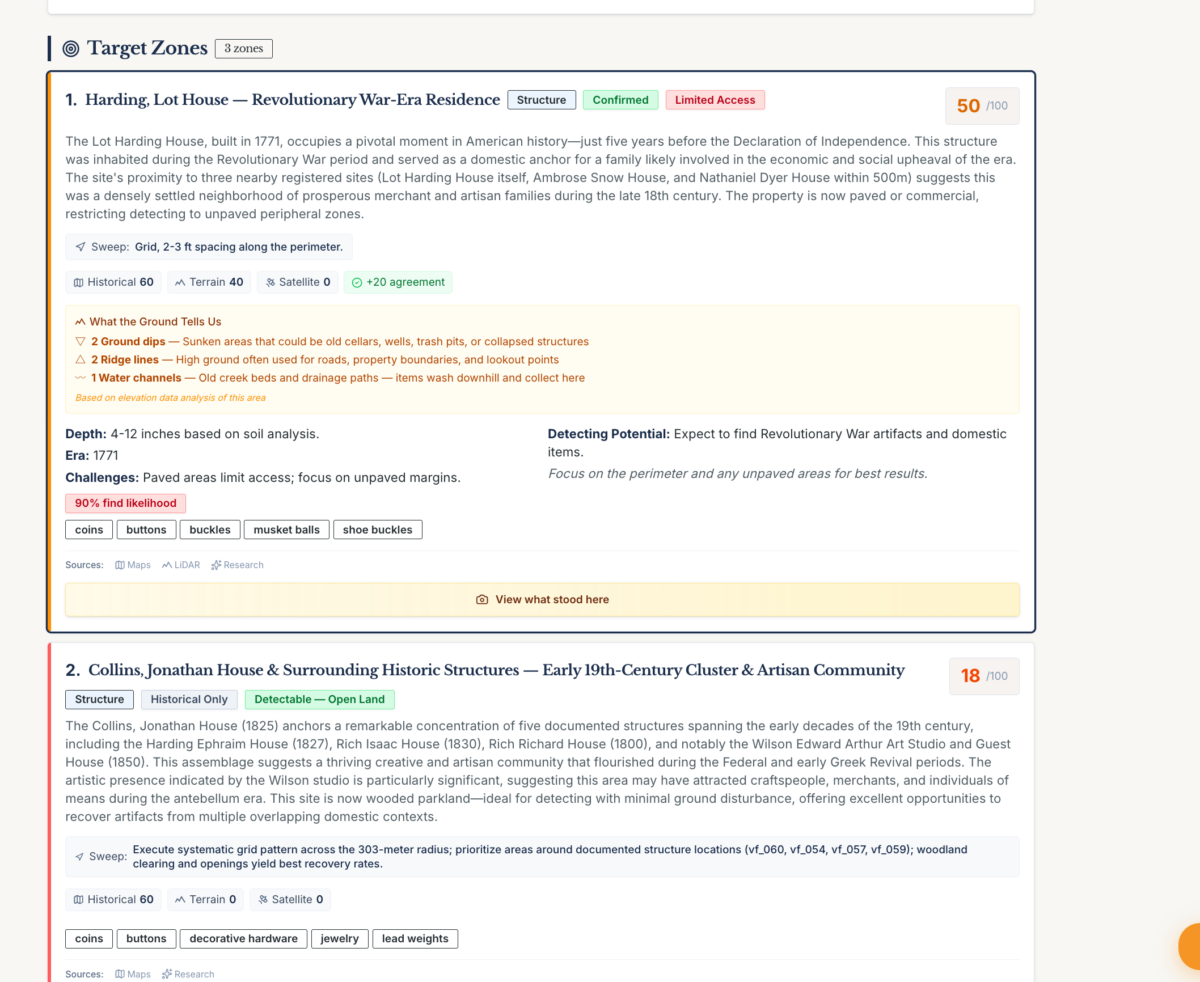Click the Focus on the perimeter italic note
1200x982 pixels.
click(737, 473)
